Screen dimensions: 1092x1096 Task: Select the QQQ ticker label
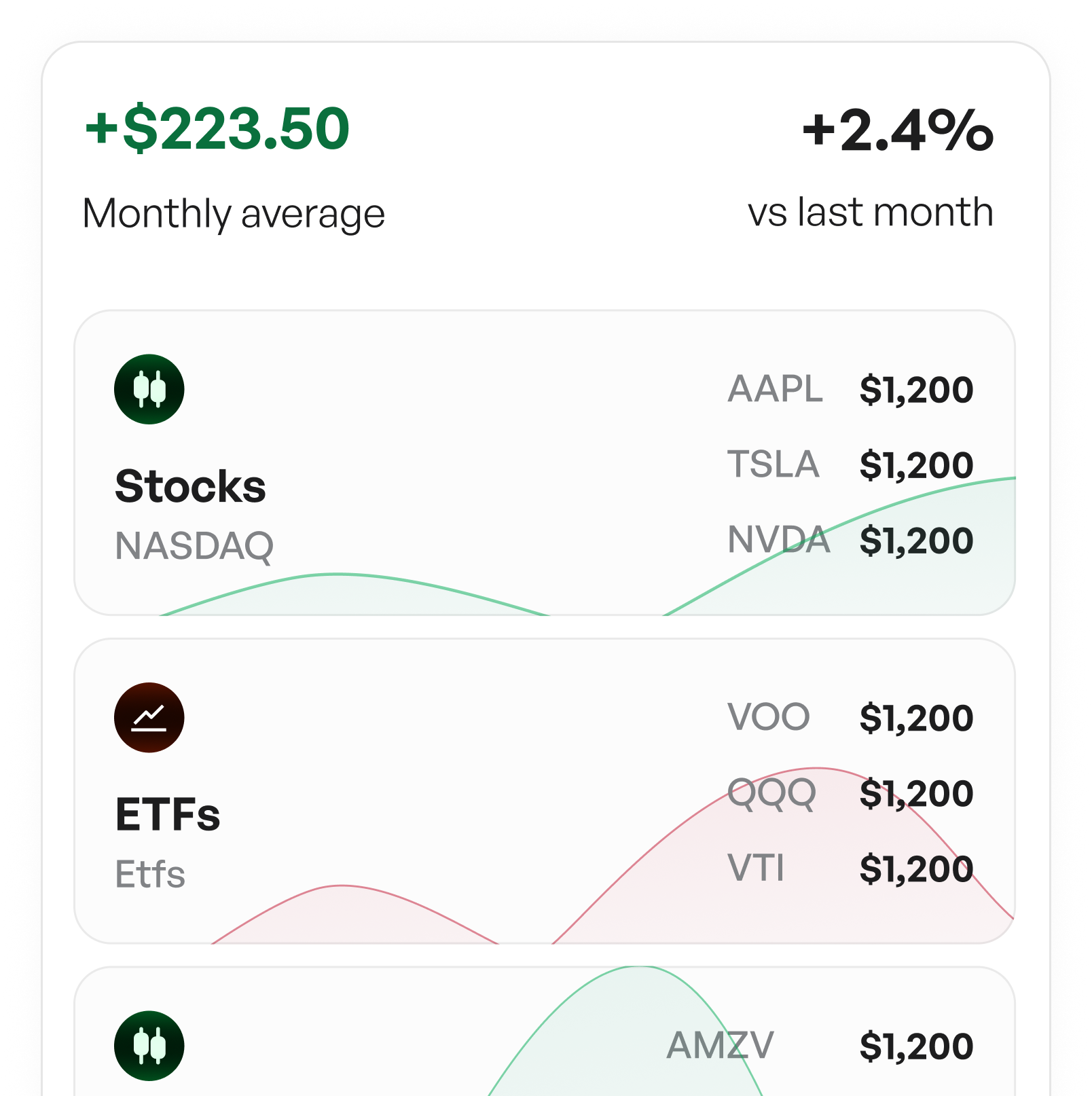tap(771, 793)
